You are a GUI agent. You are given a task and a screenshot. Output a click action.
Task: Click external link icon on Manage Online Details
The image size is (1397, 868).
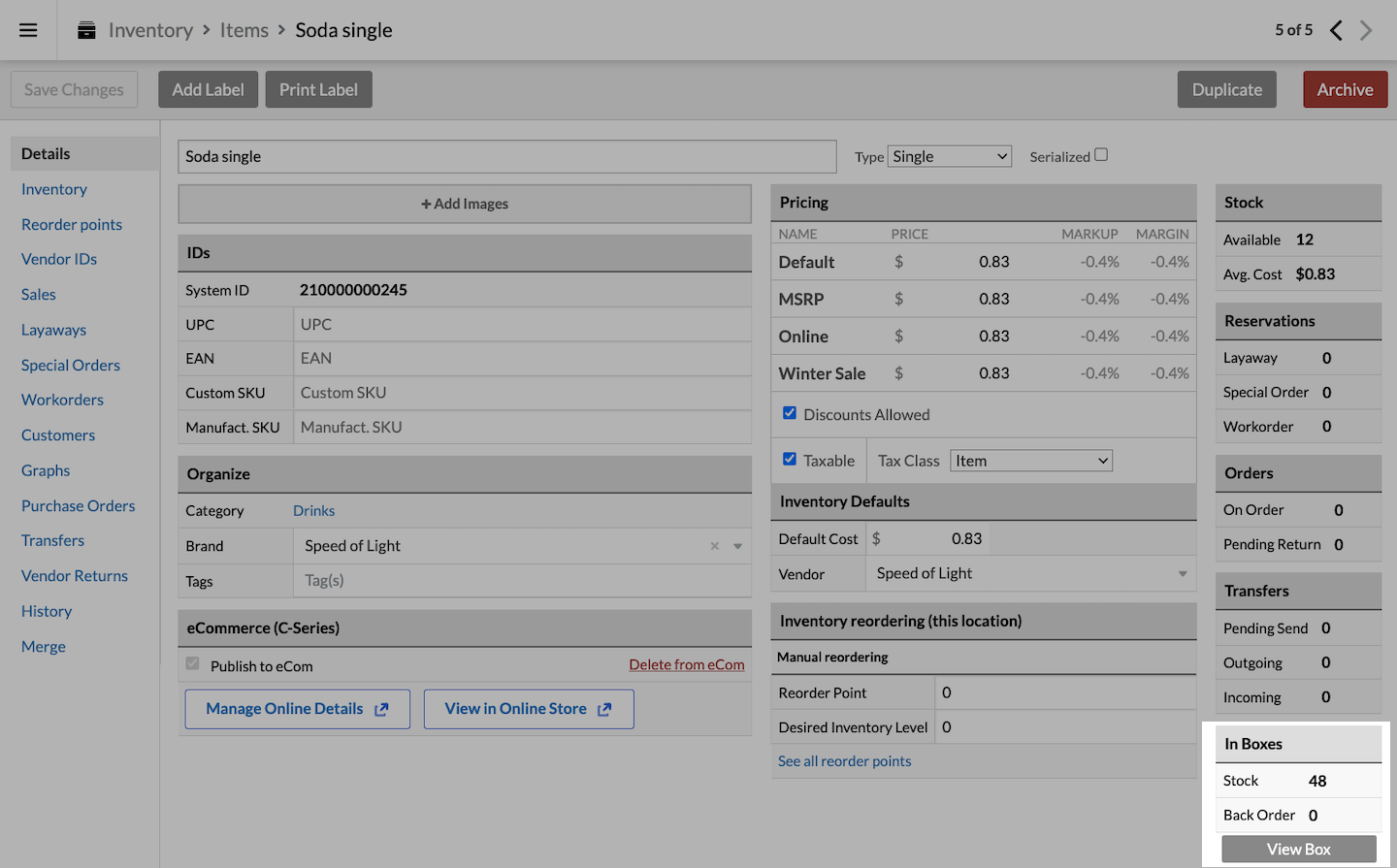[x=381, y=710]
